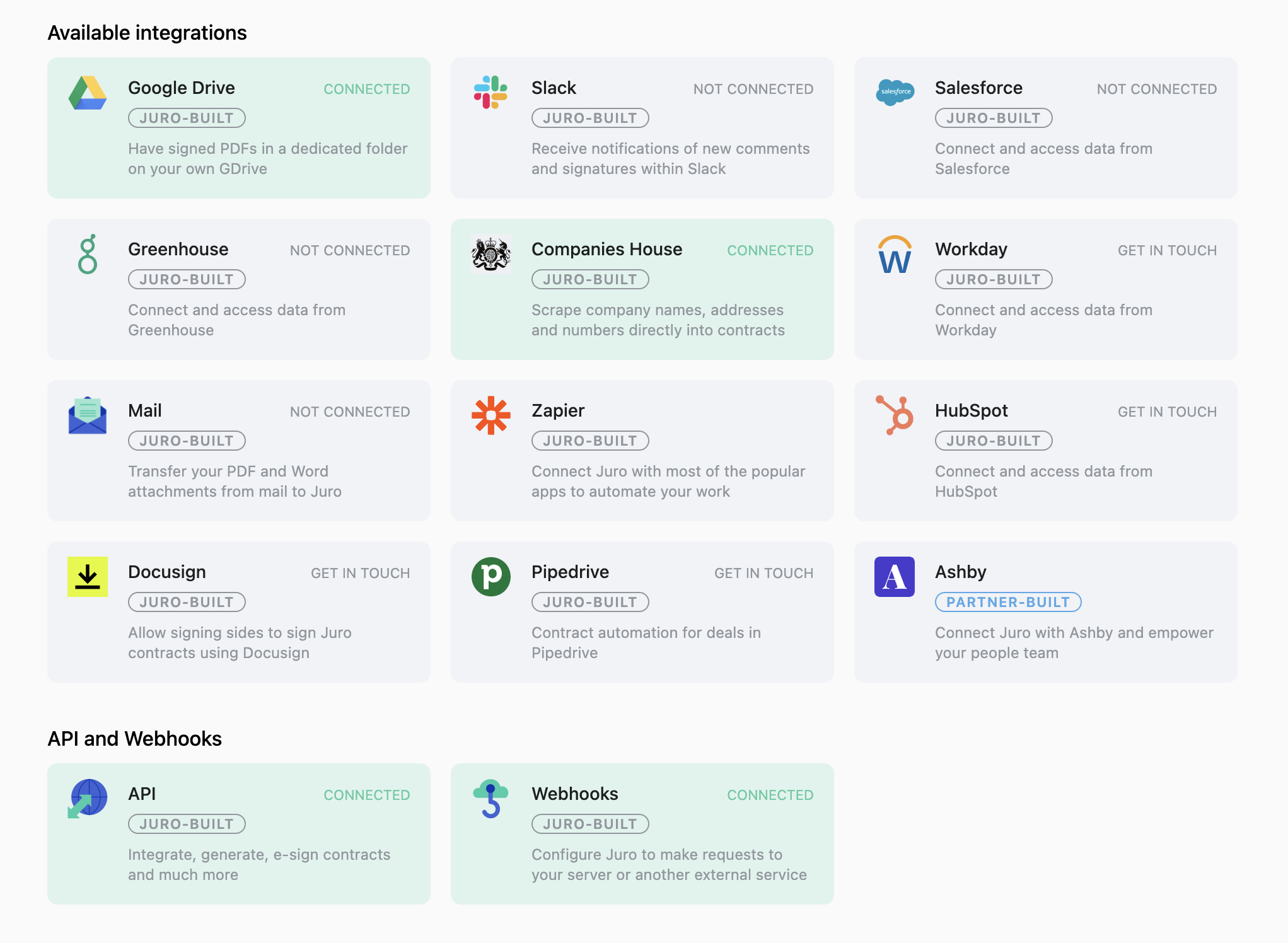This screenshot has width=1288, height=943.
Task: Click the Google Drive logo icon
Action: [88, 93]
